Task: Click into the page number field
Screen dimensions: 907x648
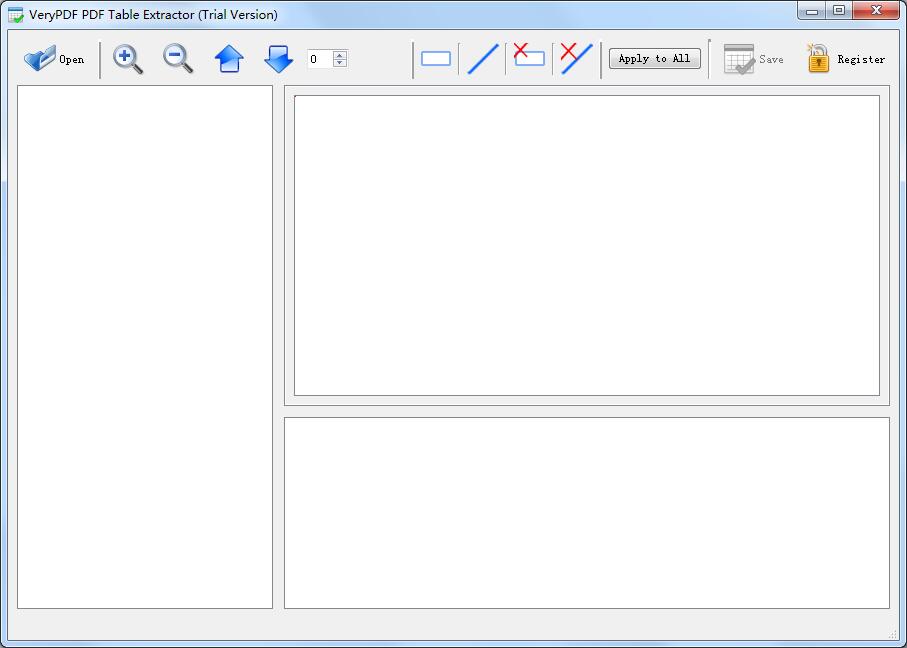Action: 320,59
